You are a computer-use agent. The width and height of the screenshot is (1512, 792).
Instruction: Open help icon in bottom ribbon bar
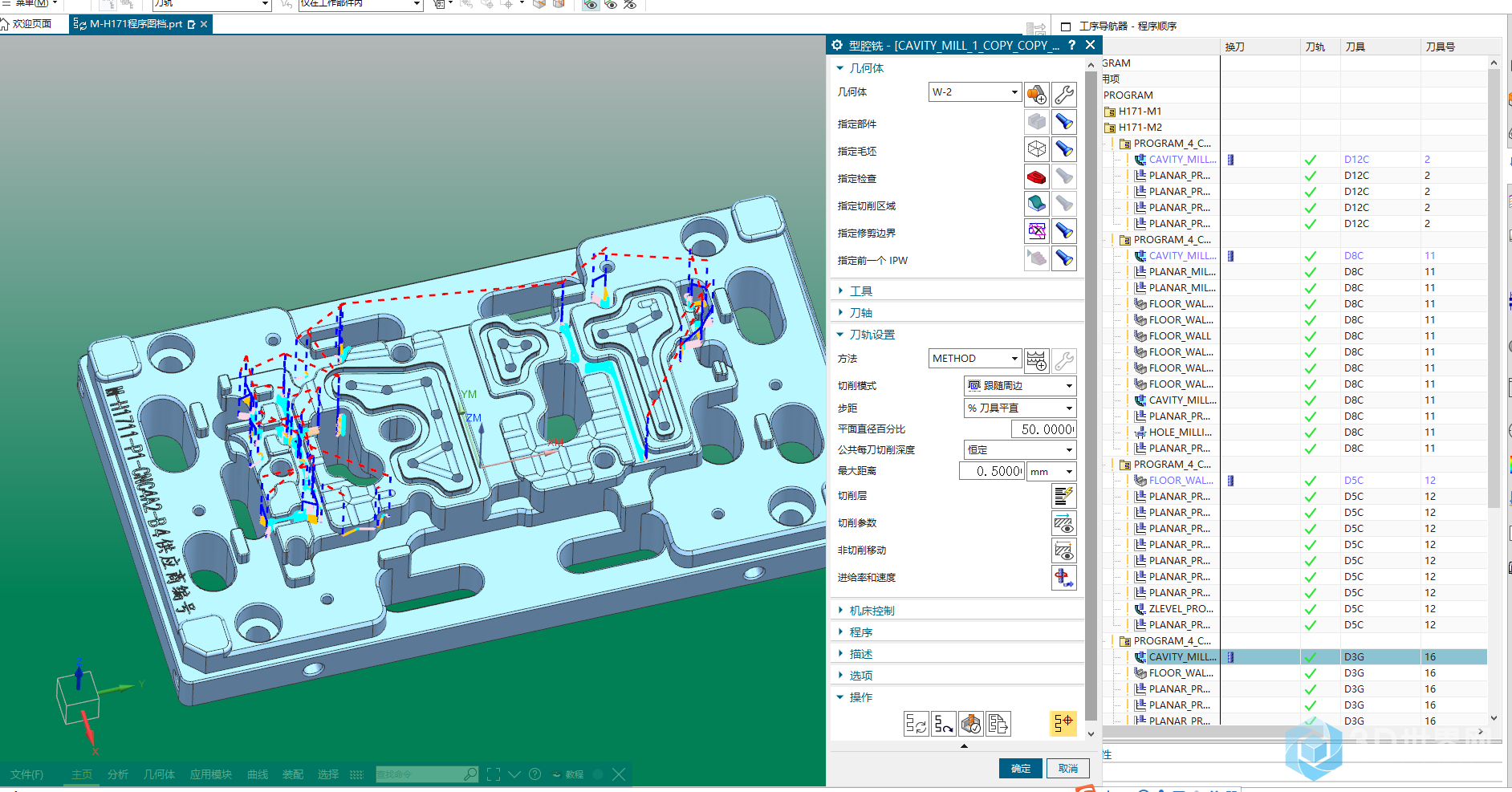pyautogui.click(x=535, y=774)
